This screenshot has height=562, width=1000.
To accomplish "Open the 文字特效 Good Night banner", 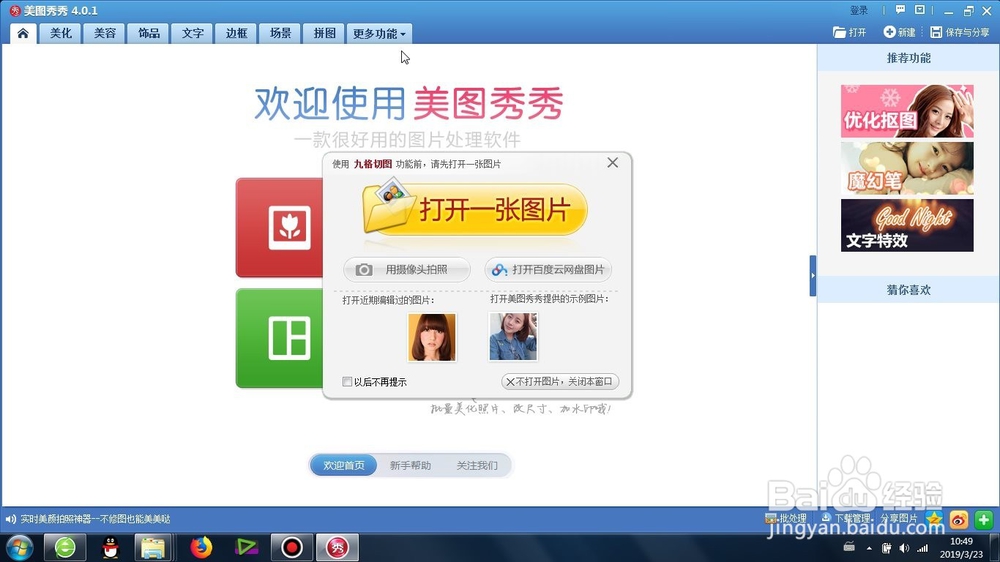I will (907, 225).
